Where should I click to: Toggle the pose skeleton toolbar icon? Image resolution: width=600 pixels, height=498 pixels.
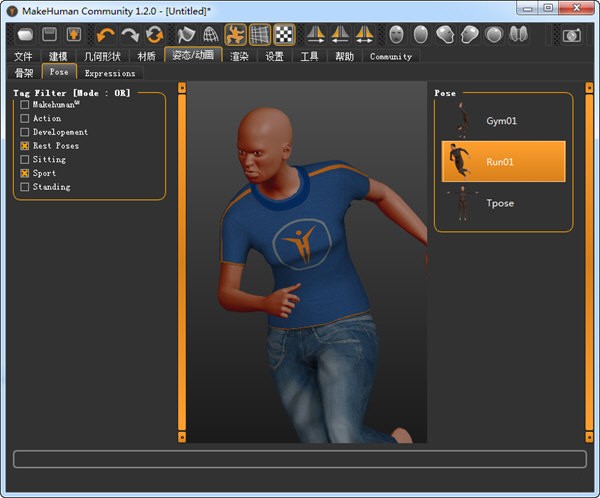pyautogui.click(x=237, y=35)
